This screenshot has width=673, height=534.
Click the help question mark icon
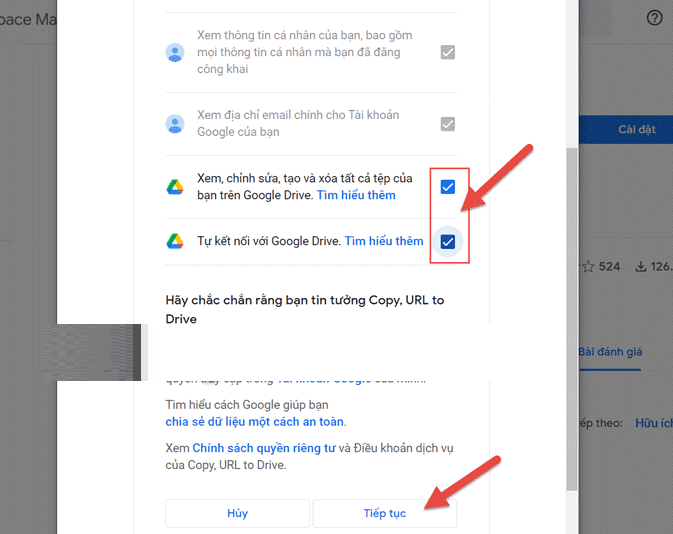coord(655,18)
